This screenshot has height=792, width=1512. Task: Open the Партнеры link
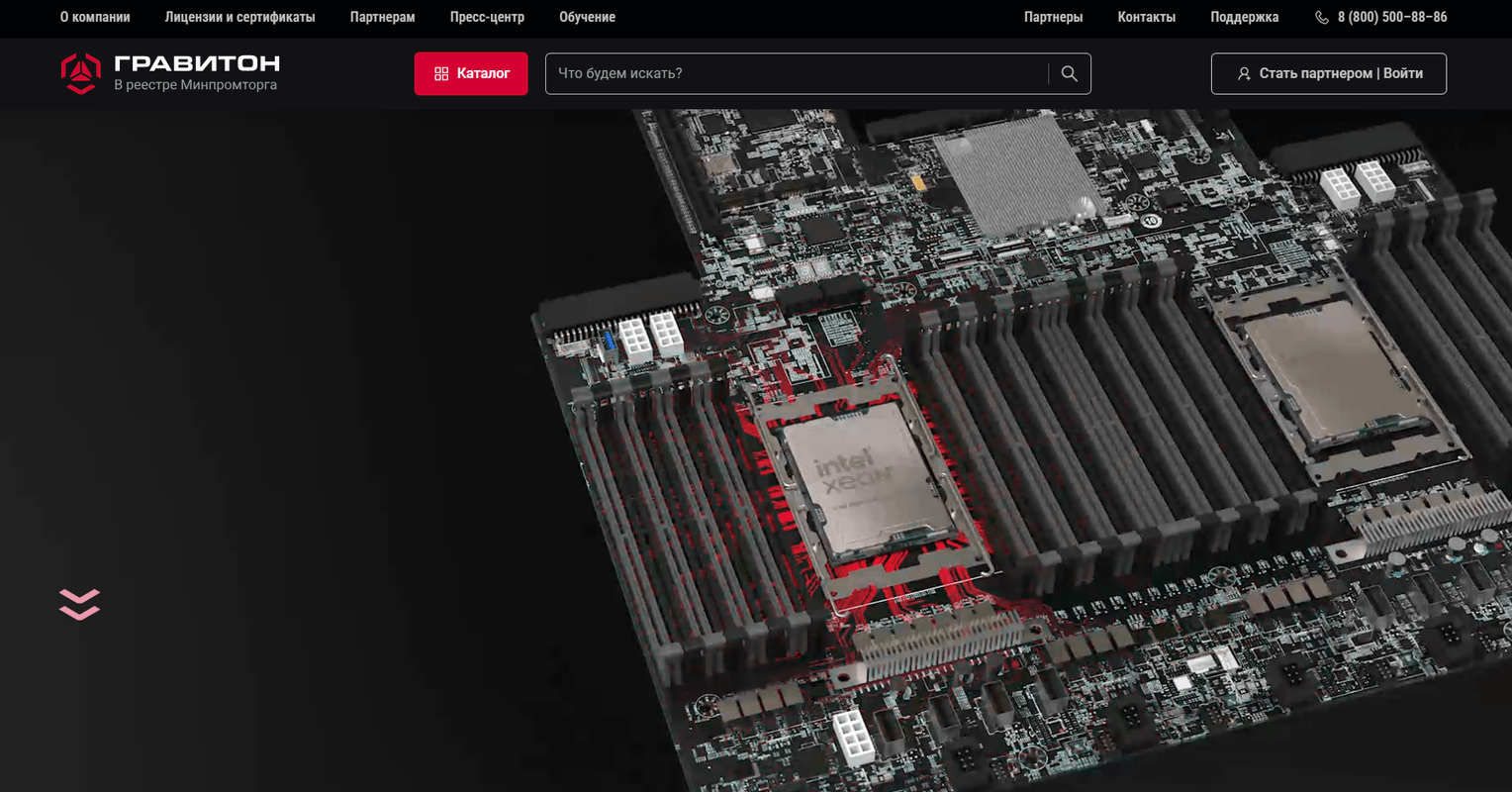[x=1054, y=17]
